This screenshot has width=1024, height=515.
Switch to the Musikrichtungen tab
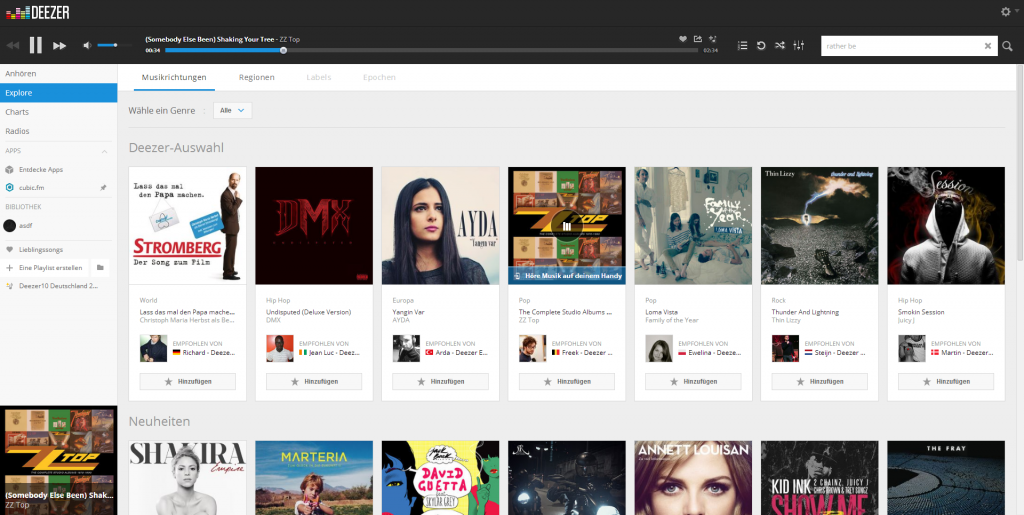tap(174, 77)
